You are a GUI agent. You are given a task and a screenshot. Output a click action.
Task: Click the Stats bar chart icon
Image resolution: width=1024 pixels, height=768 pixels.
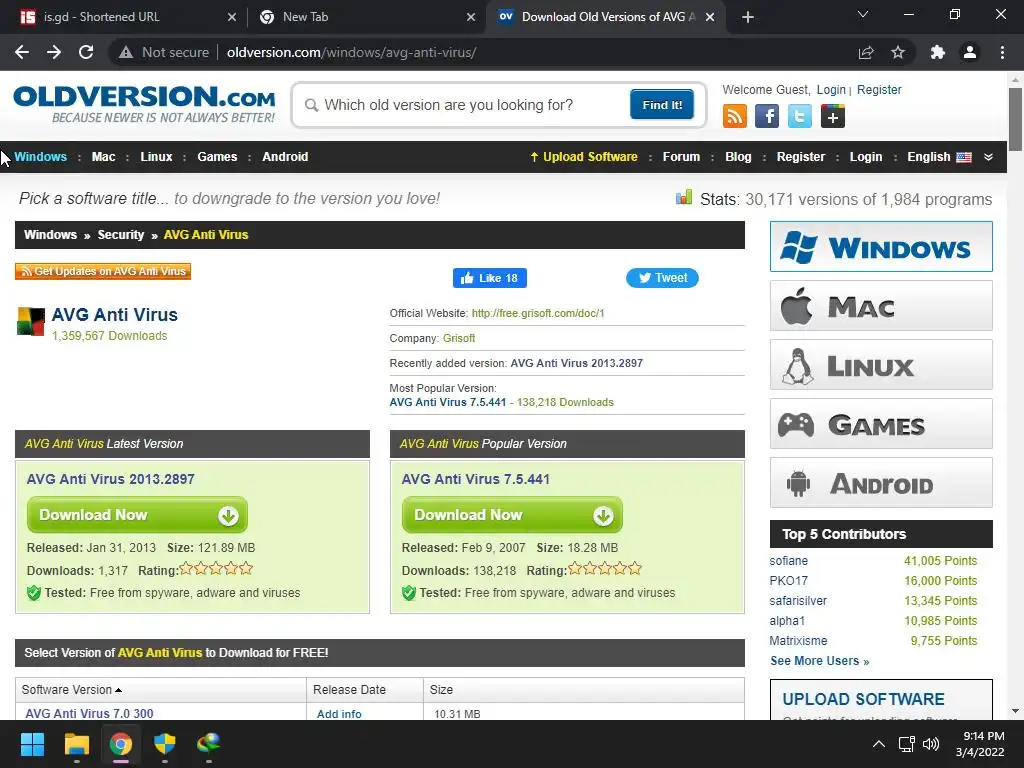pos(684,197)
